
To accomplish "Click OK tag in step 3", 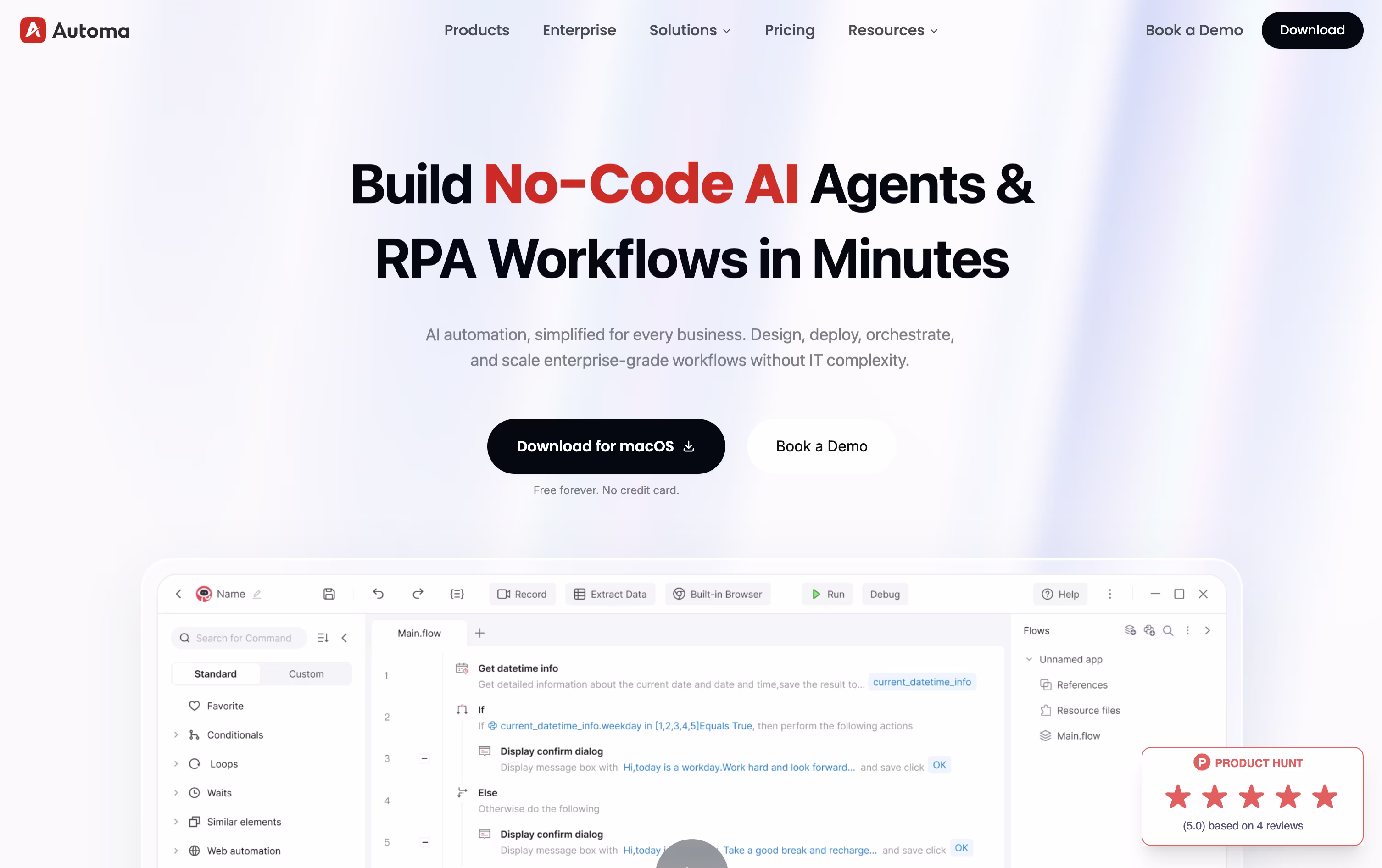I will (x=939, y=765).
